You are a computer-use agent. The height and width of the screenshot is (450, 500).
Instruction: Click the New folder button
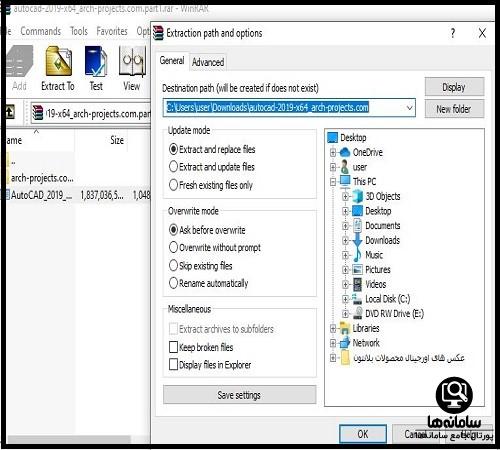(454, 109)
